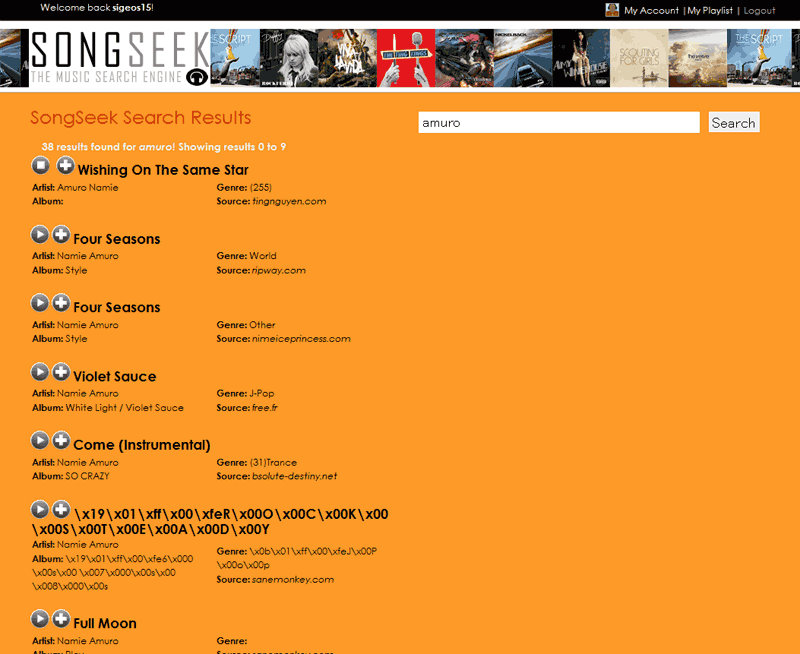
Task: Click the source nimeiceprincess.com
Action: pyautogui.click(x=301, y=339)
